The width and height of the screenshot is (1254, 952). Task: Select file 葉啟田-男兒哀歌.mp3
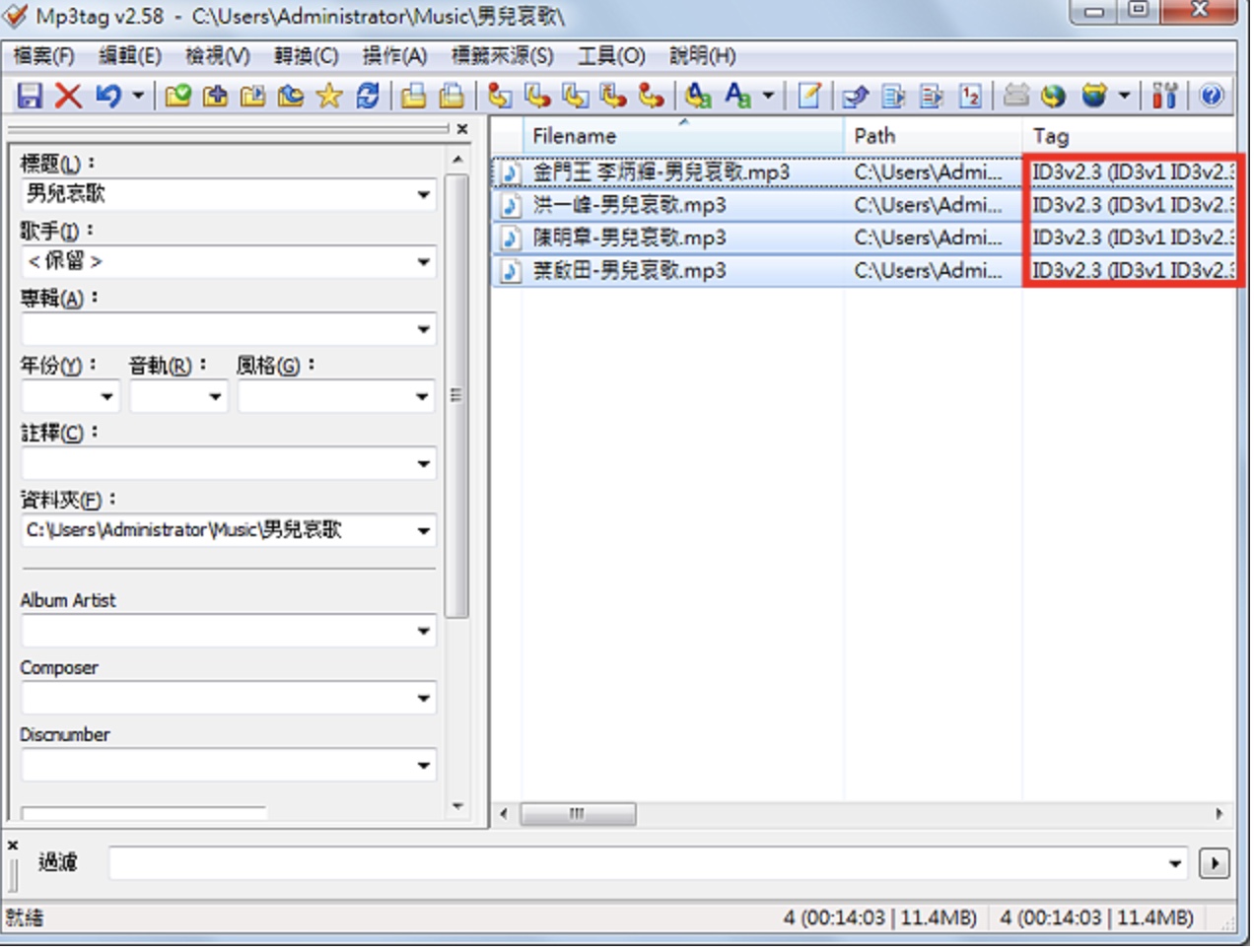coord(629,270)
